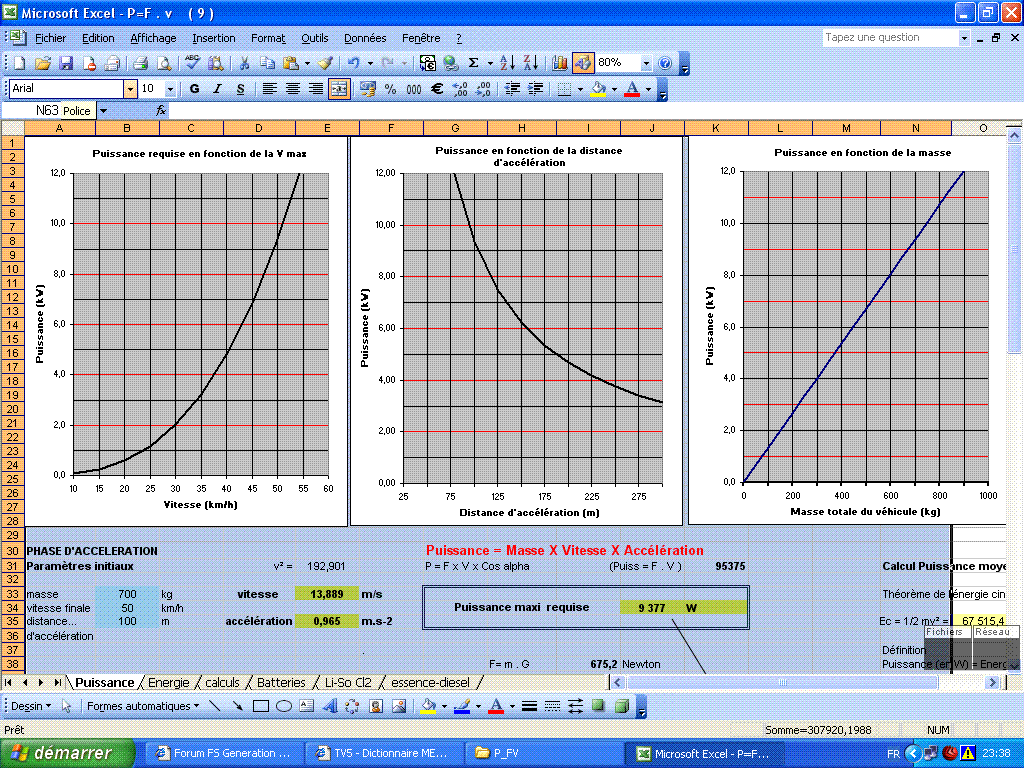Click the insert function fx button
Viewport: 1024px width, 768px height.
point(161,110)
